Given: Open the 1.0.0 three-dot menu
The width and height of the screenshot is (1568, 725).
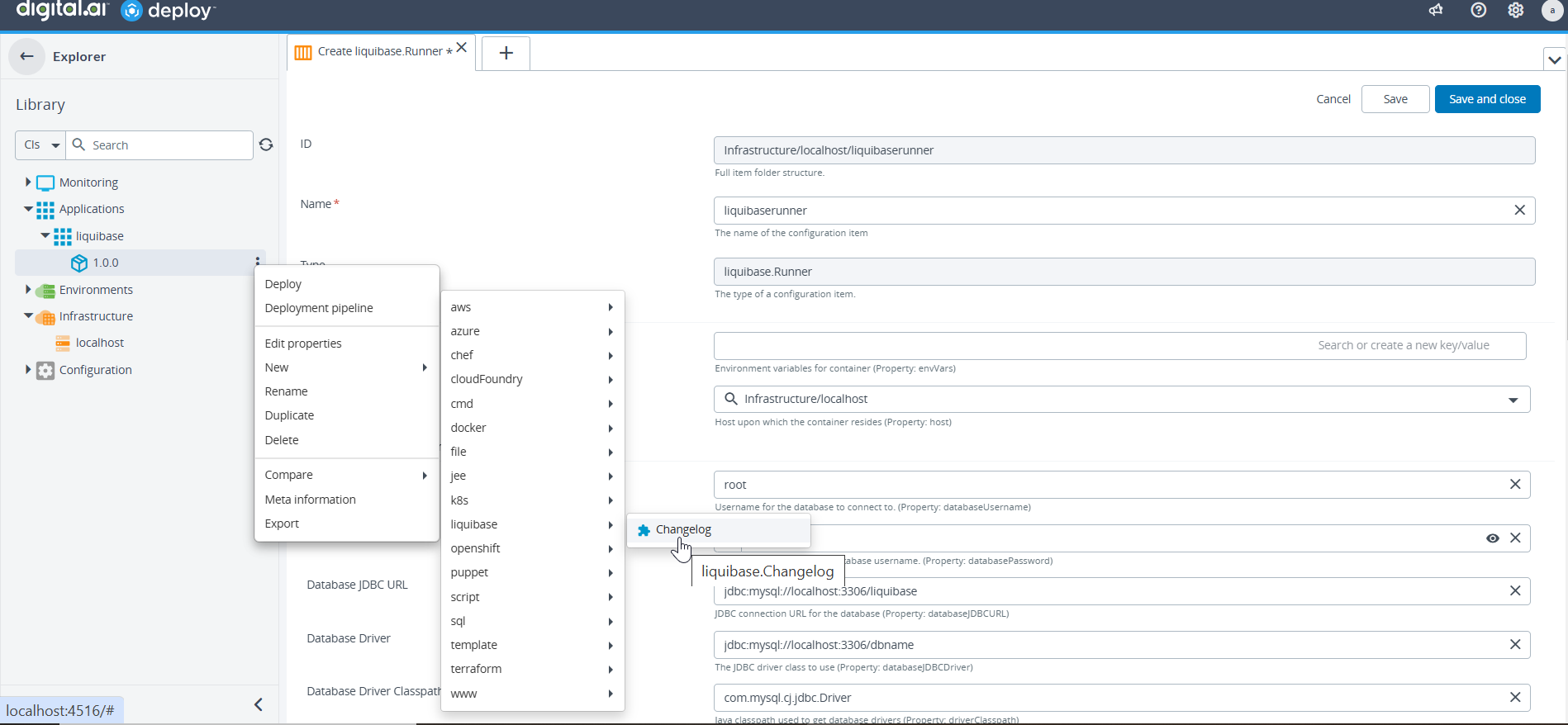Looking at the screenshot, I should (x=258, y=261).
